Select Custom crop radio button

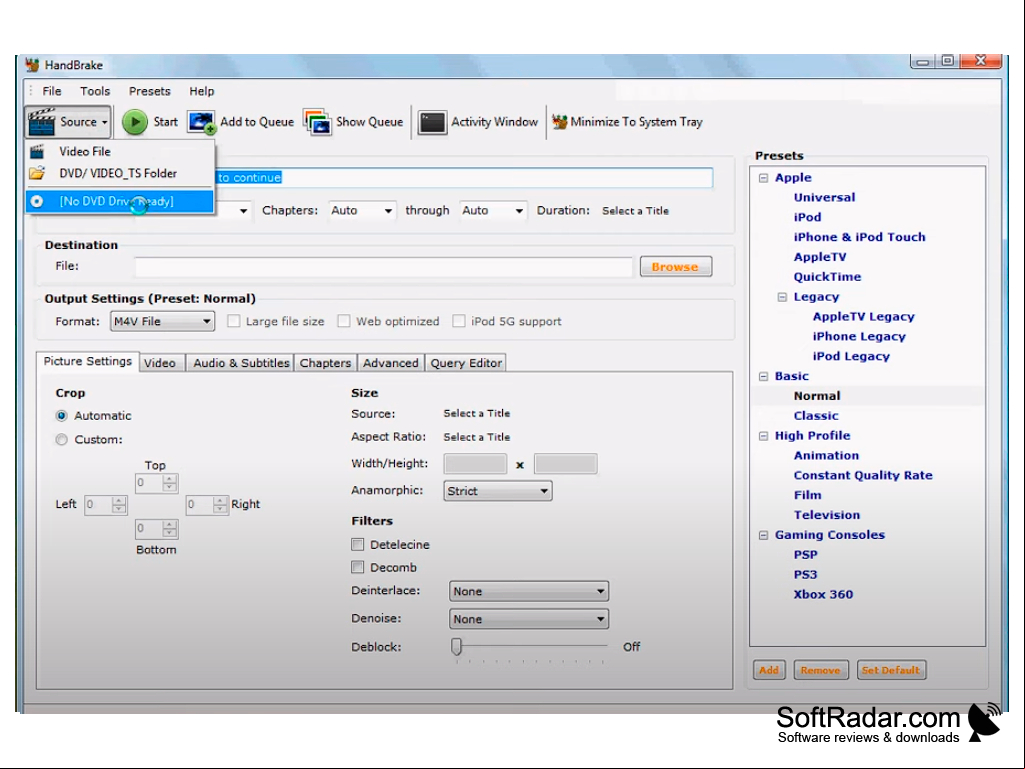[61, 439]
